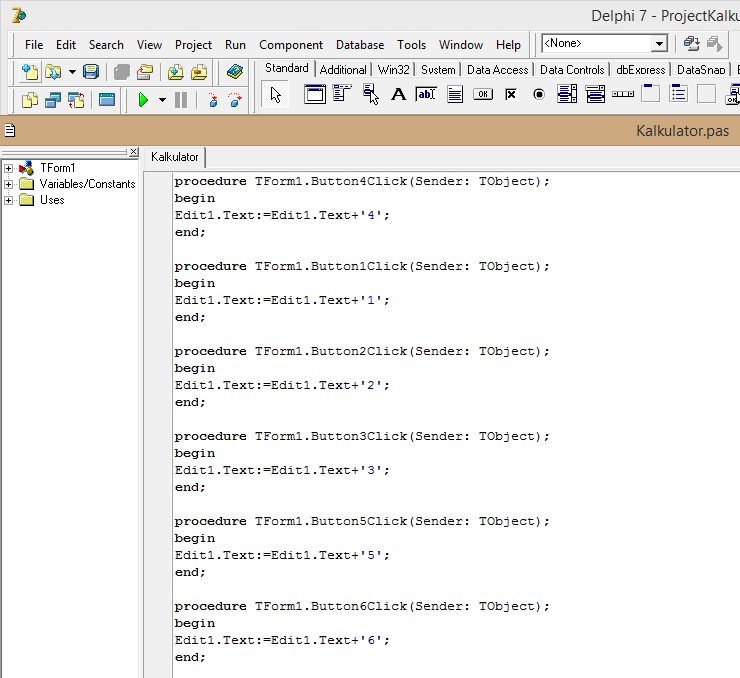740x678 pixels.
Task: Click Remove file from project icon
Action: pyautogui.click(x=199, y=72)
